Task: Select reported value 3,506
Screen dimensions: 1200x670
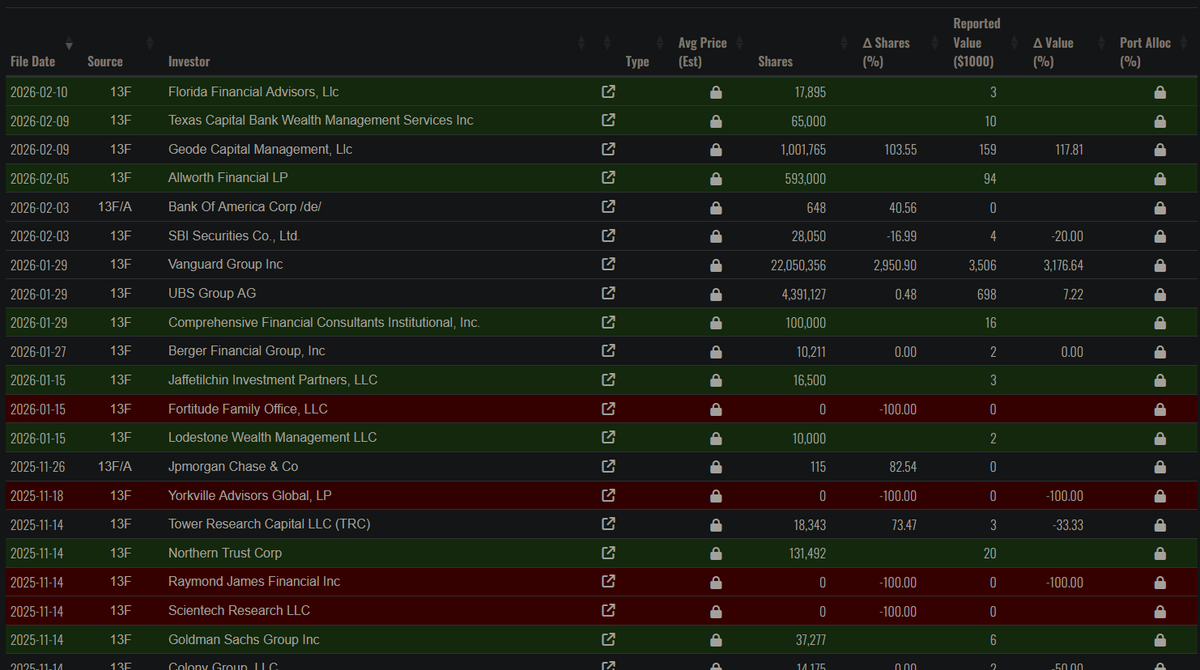Action: (982, 265)
